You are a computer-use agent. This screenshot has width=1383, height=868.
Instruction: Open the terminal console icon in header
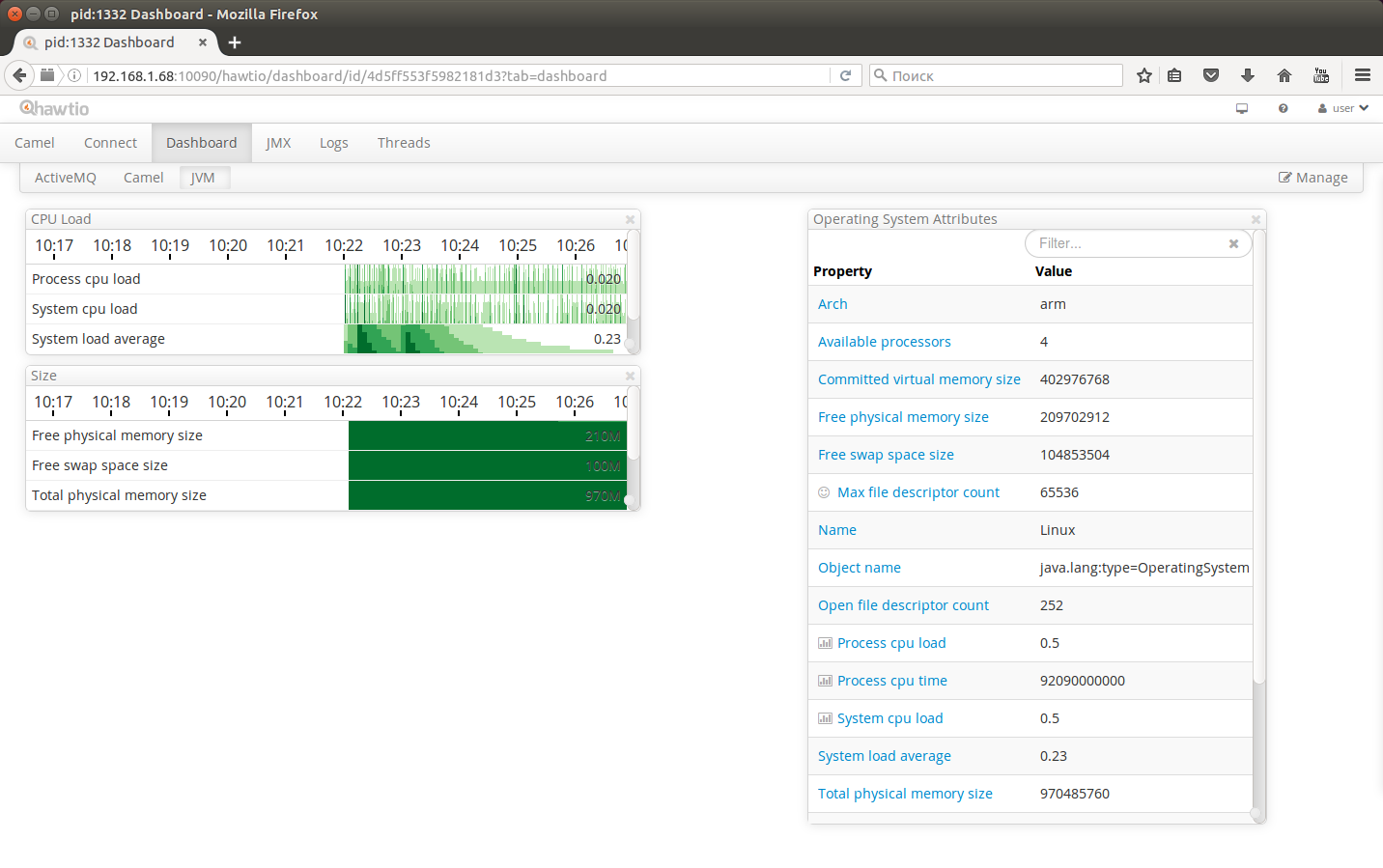(x=1242, y=108)
